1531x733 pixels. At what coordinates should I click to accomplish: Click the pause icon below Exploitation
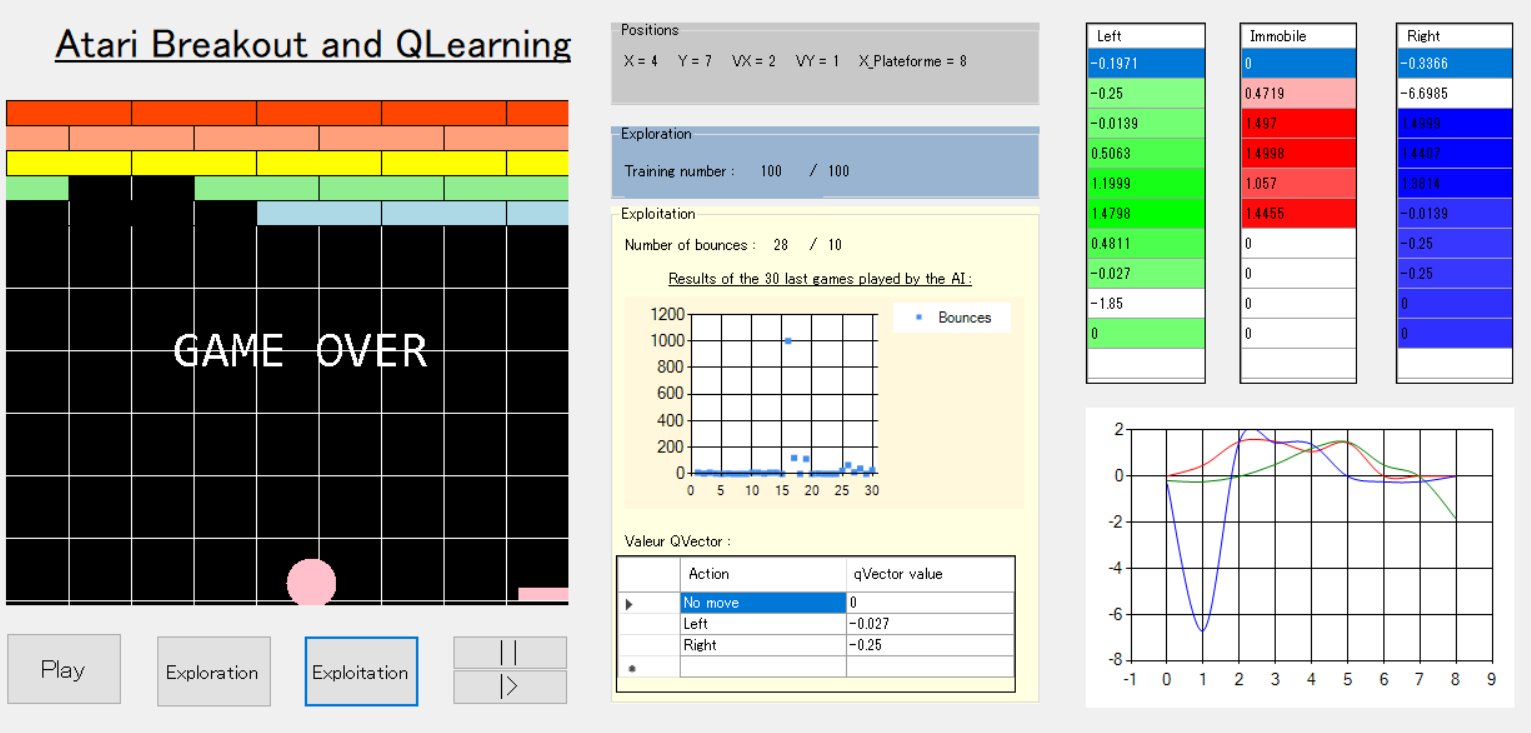[510, 653]
